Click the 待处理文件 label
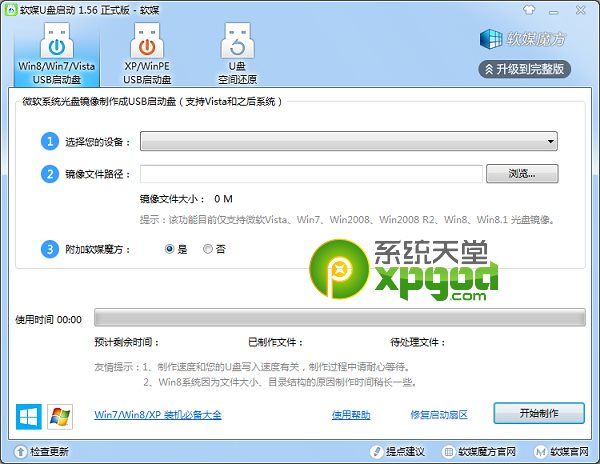This screenshot has height=464, width=600. [x=418, y=342]
